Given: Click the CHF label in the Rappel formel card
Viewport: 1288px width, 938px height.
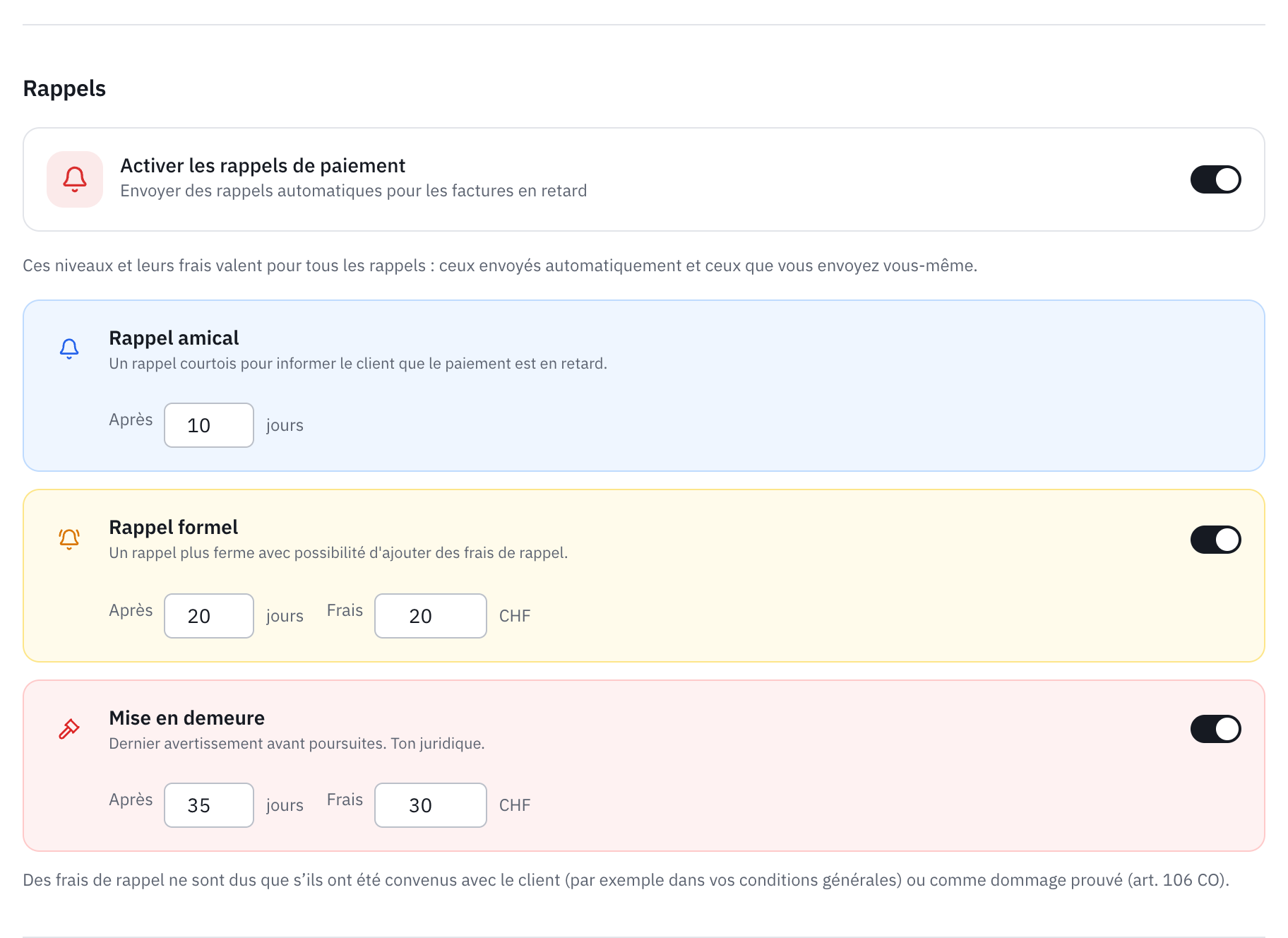Looking at the screenshot, I should point(515,616).
